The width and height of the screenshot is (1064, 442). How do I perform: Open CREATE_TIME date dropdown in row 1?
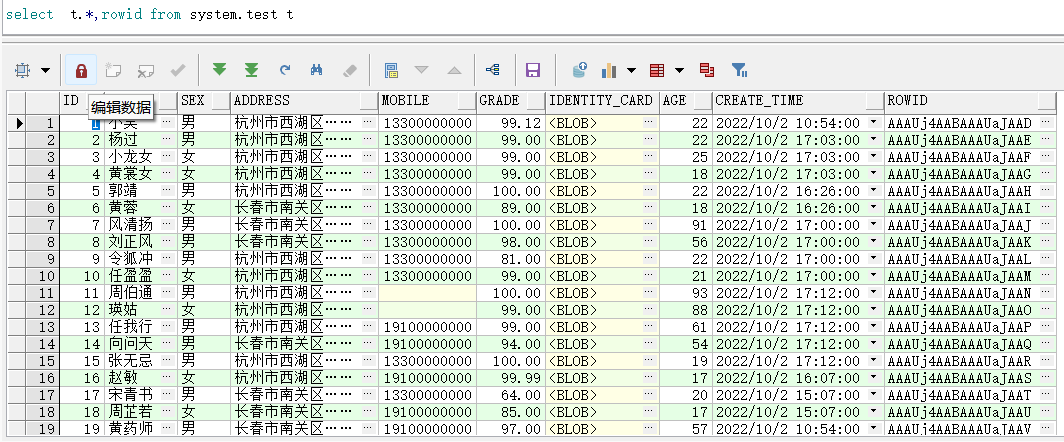tap(874, 123)
